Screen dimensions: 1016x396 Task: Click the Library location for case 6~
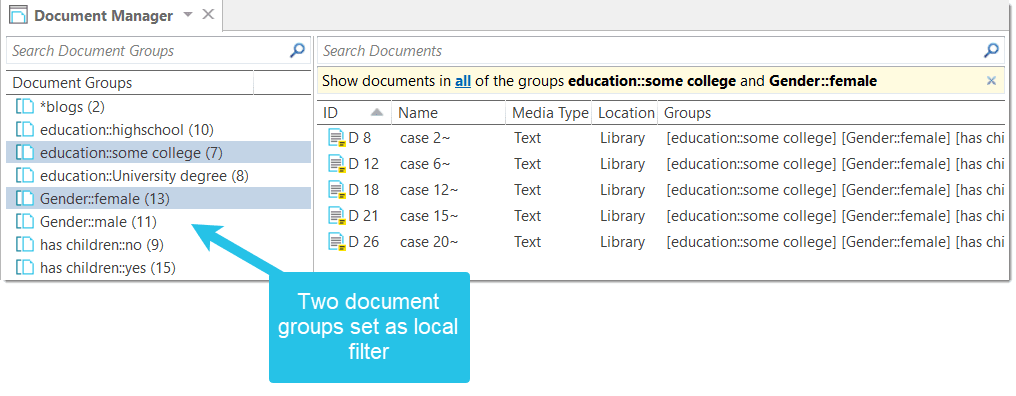pos(622,164)
